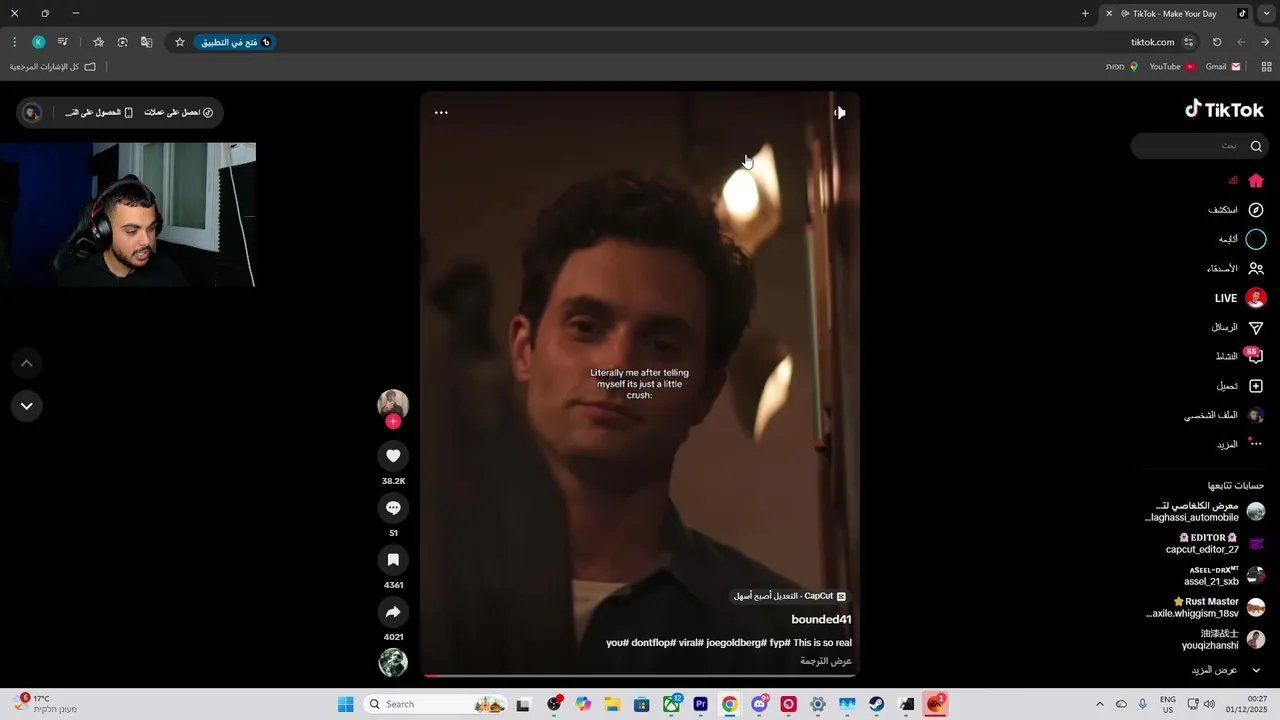
Task: Click the get app phone button
Action: click(98, 112)
